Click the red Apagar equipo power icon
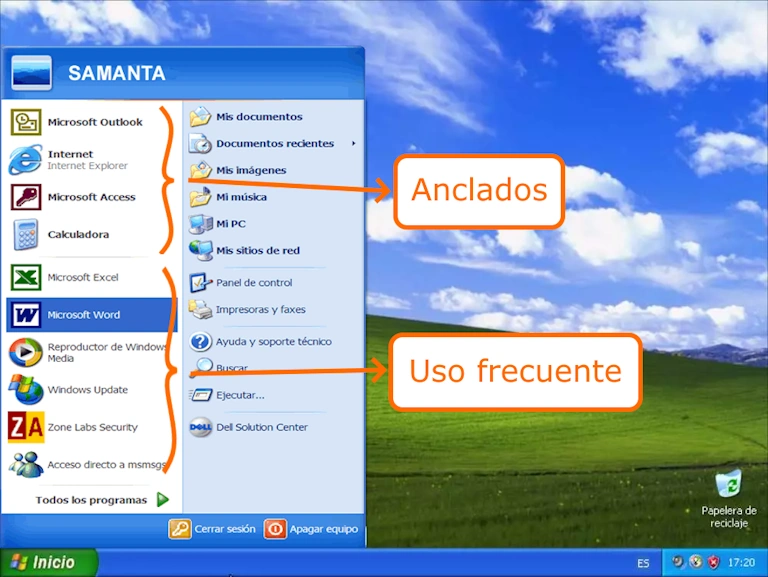 point(275,529)
